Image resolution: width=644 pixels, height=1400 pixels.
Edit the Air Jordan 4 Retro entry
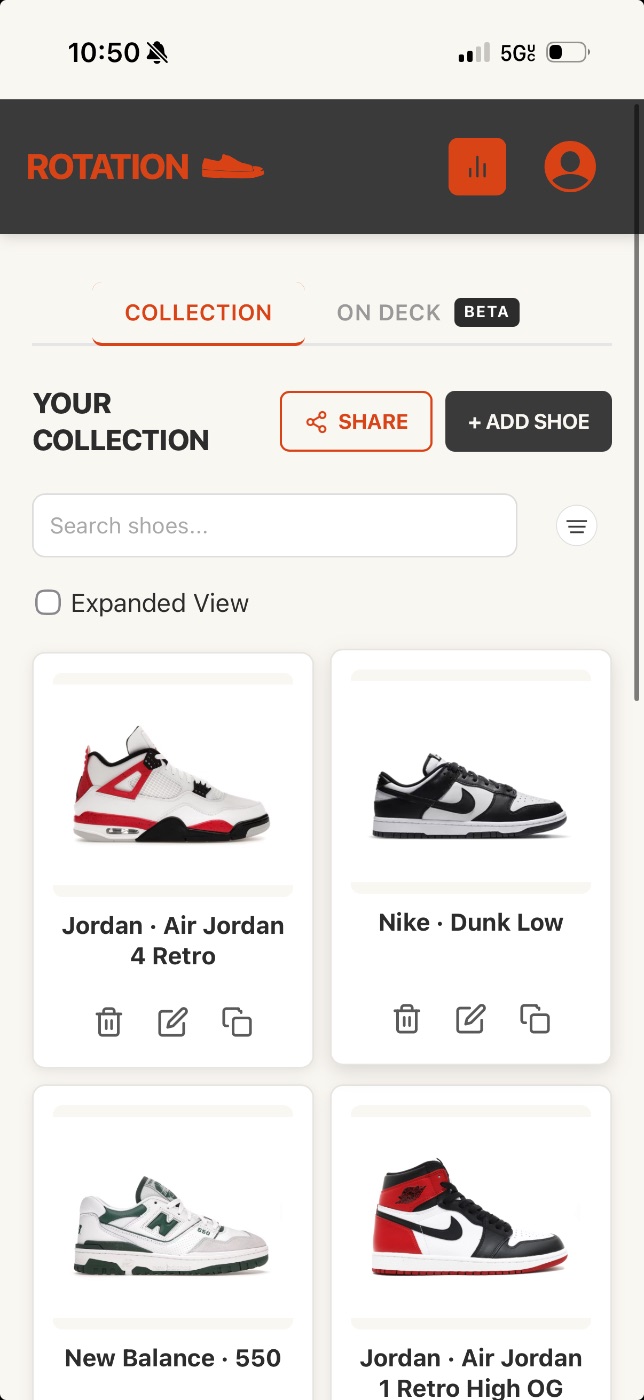click(172, 1022)
